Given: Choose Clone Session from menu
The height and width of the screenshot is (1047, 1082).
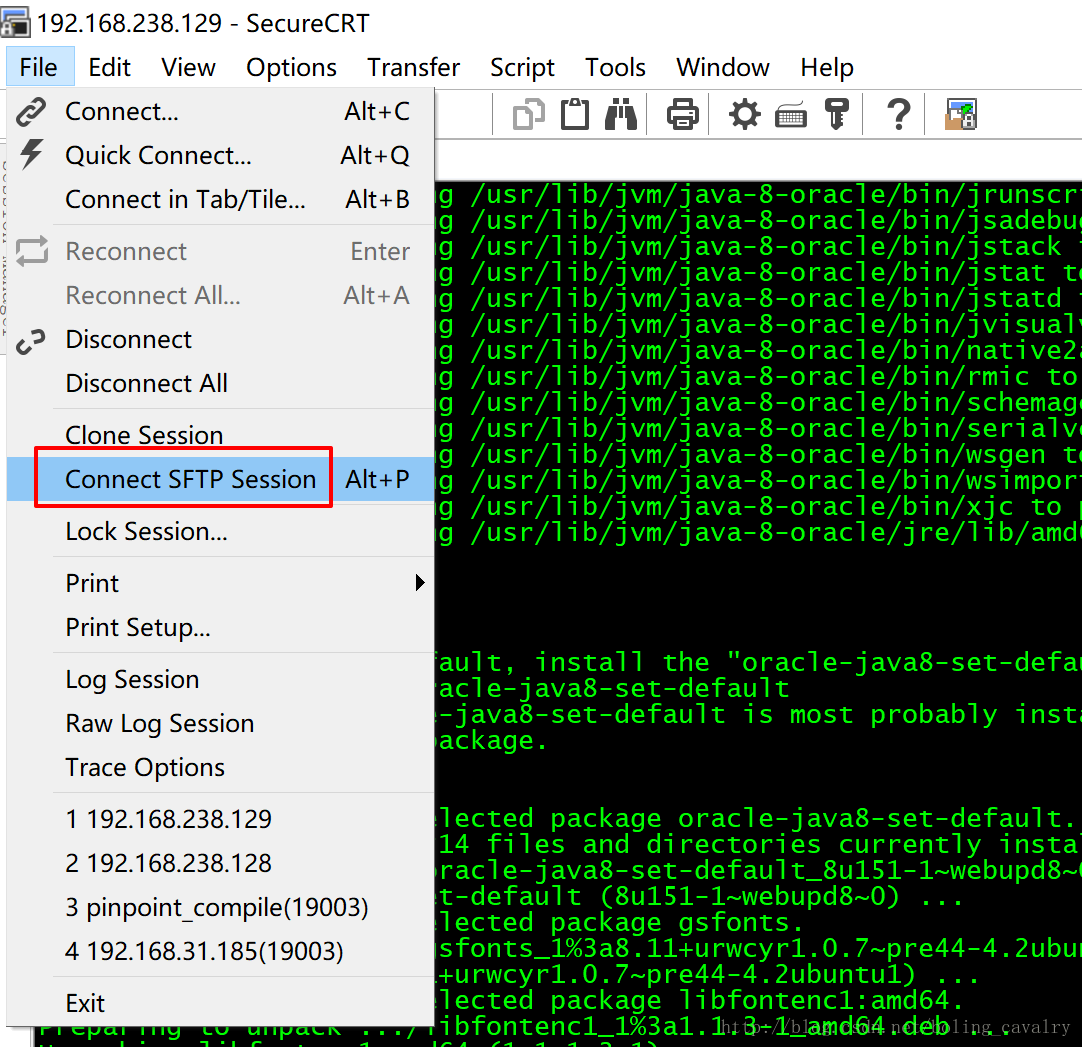Looking at the screenshot, I should (x=220, y=435).
